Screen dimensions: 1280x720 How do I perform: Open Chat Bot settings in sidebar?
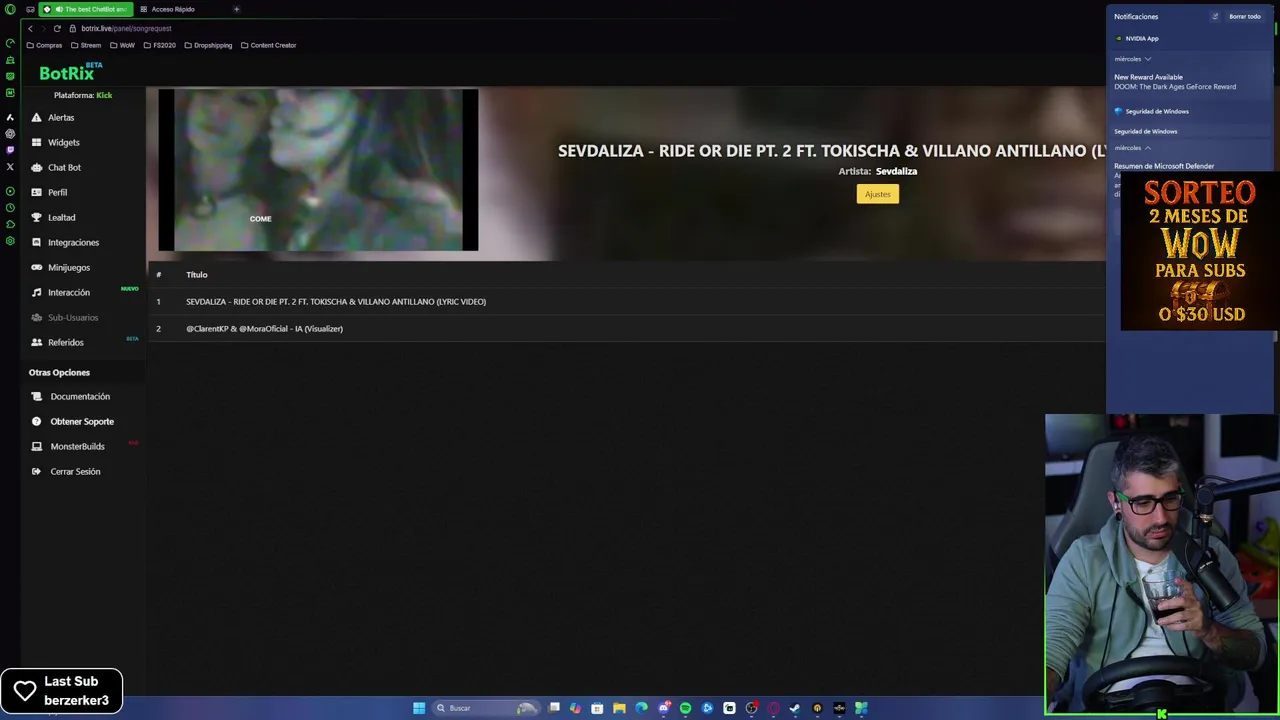point(64,167)
